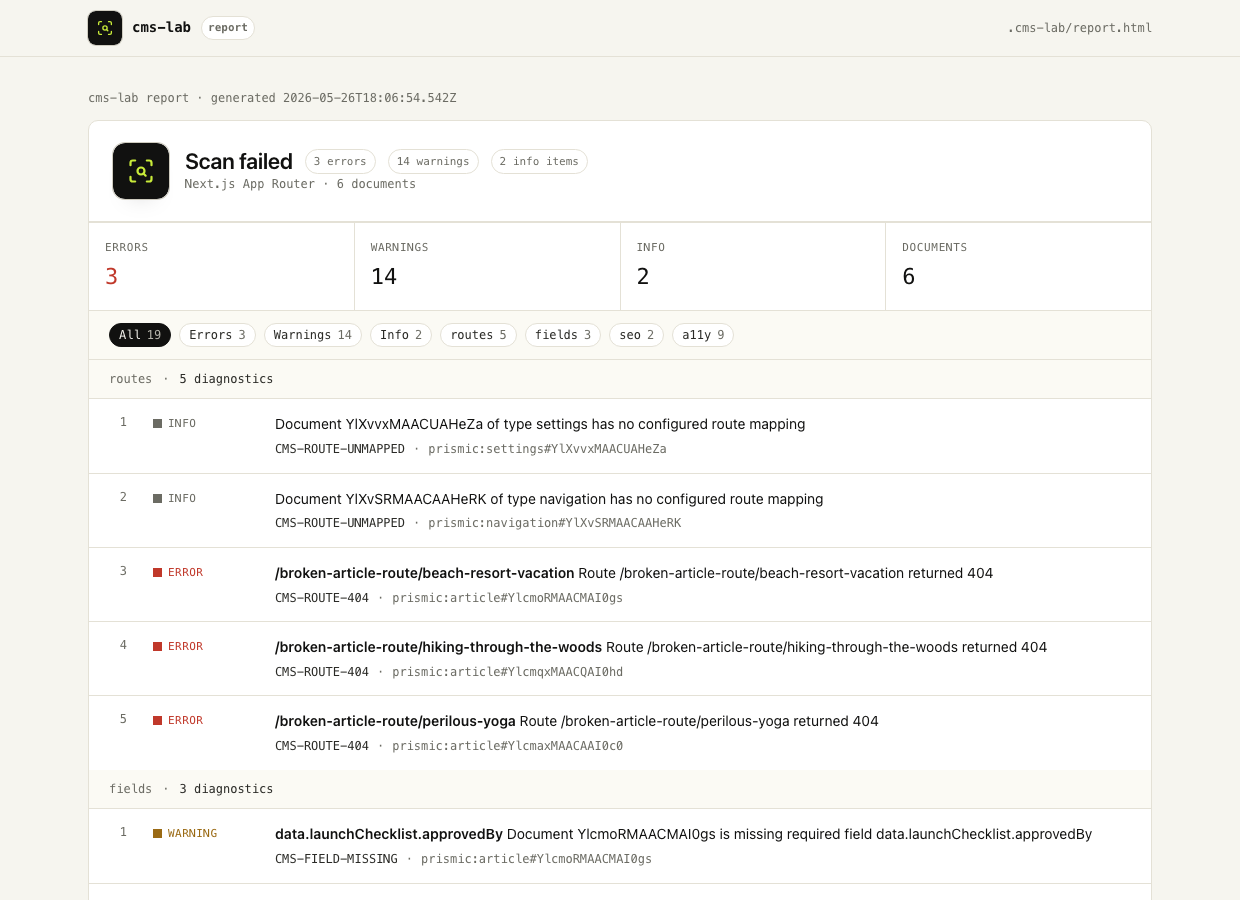Click prismic:settings#YlXvvxMAACUAHeZa reference

coord(547,449)
